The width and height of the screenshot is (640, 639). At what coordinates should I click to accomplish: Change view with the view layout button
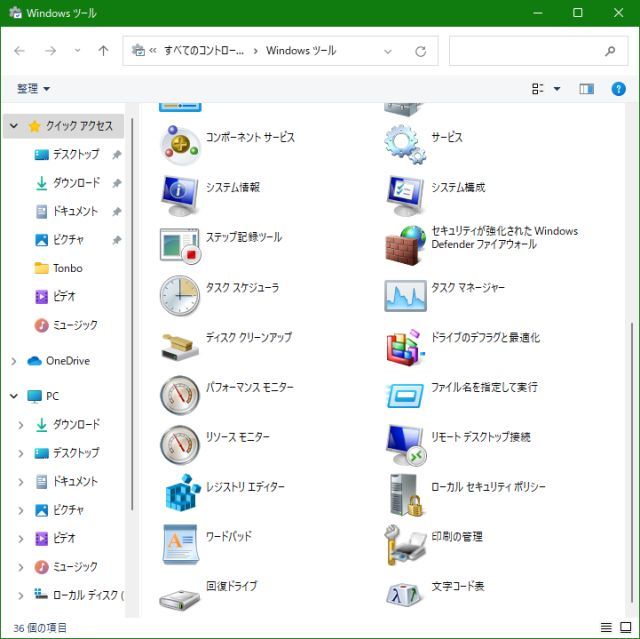coord(538,89)
